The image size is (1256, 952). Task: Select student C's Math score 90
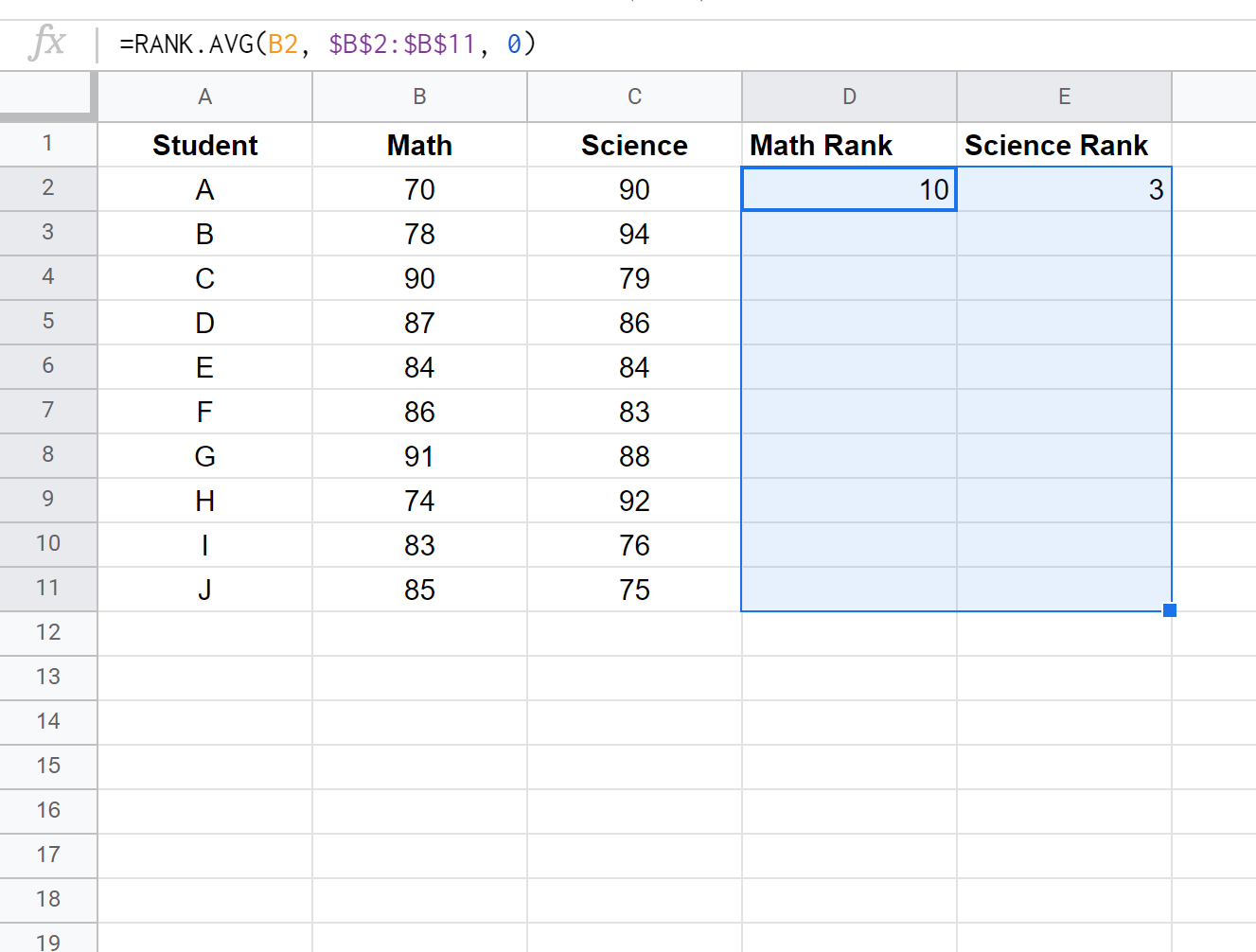[x=419, y=278]
